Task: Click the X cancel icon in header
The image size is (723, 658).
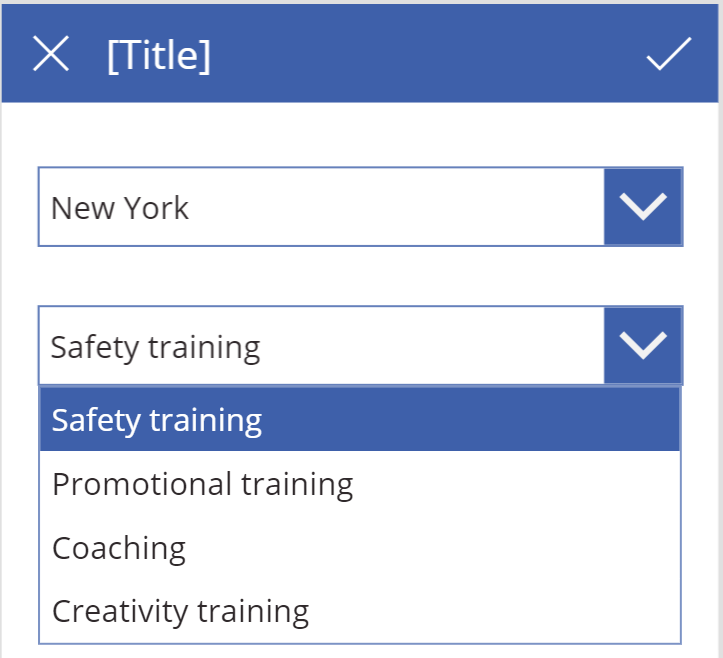Action: (51, 53)
